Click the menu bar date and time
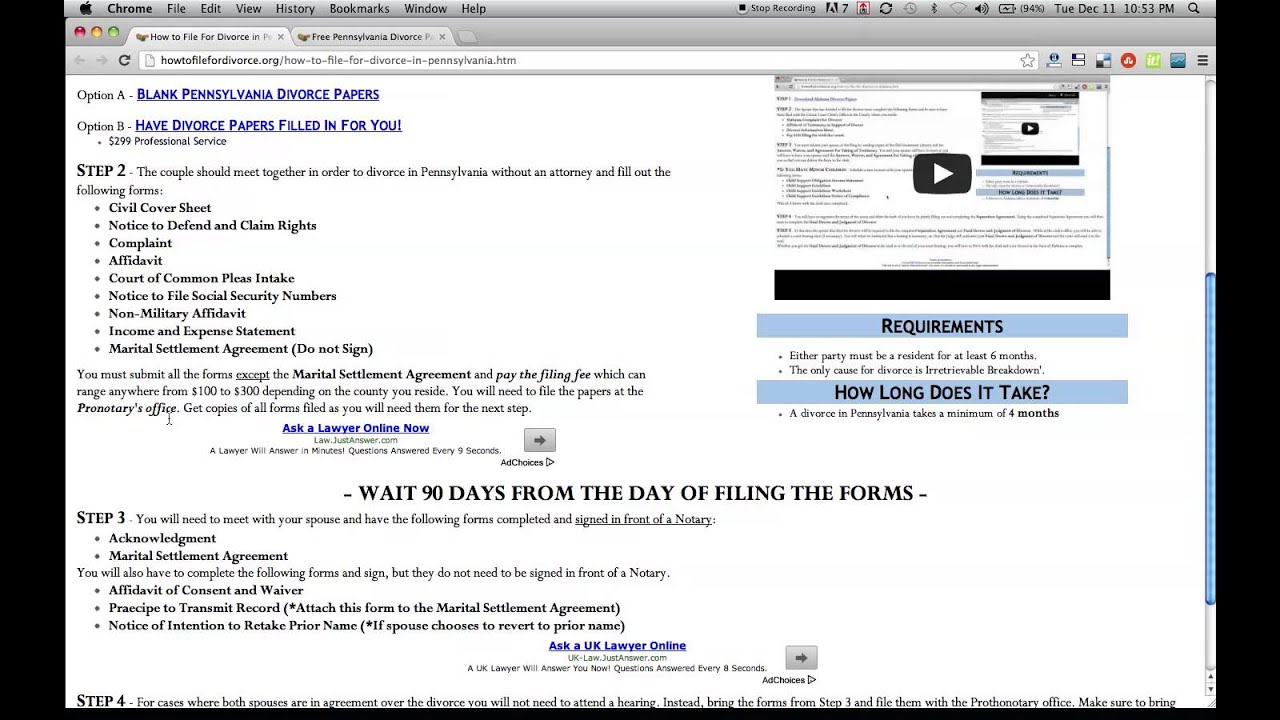 coord(1113,8)
